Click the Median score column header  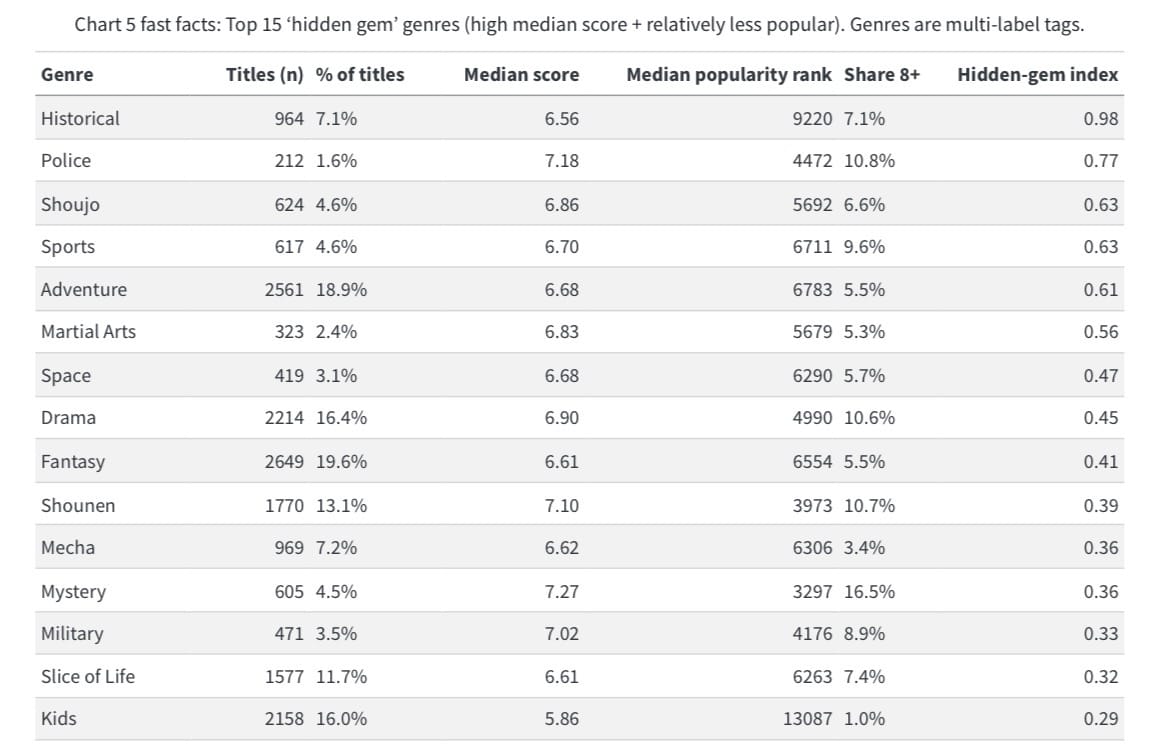[x=521, y=74]
